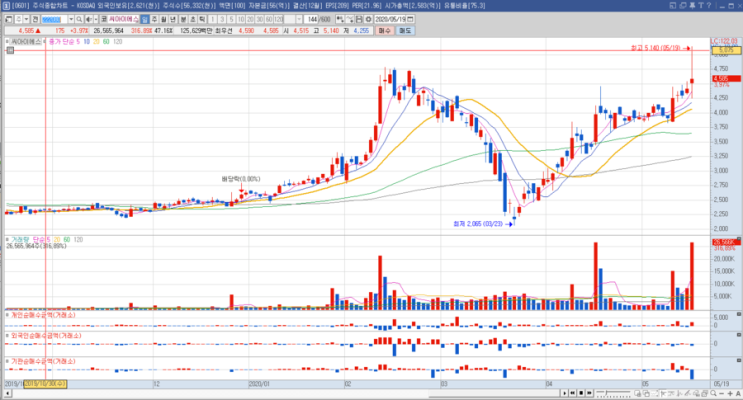Click the indicator add icon left of date field
Image resolution: width=743 pixels, height=400 pixels.
tap(340, 19)
